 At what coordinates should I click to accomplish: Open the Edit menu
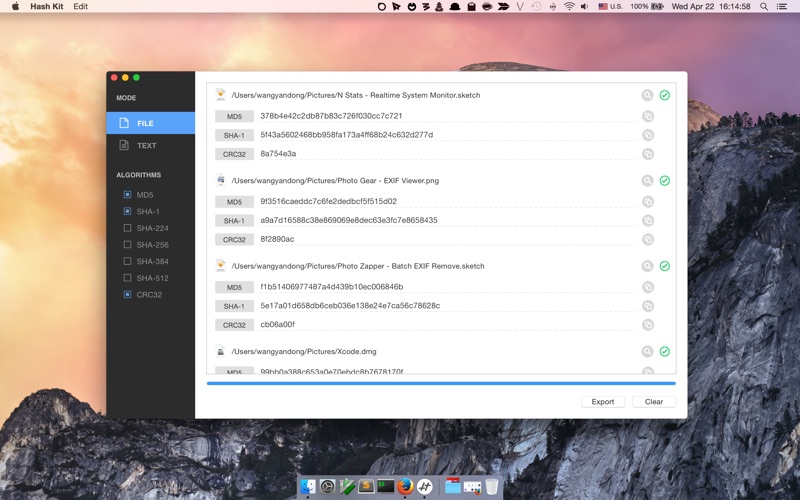click(81, 7)
